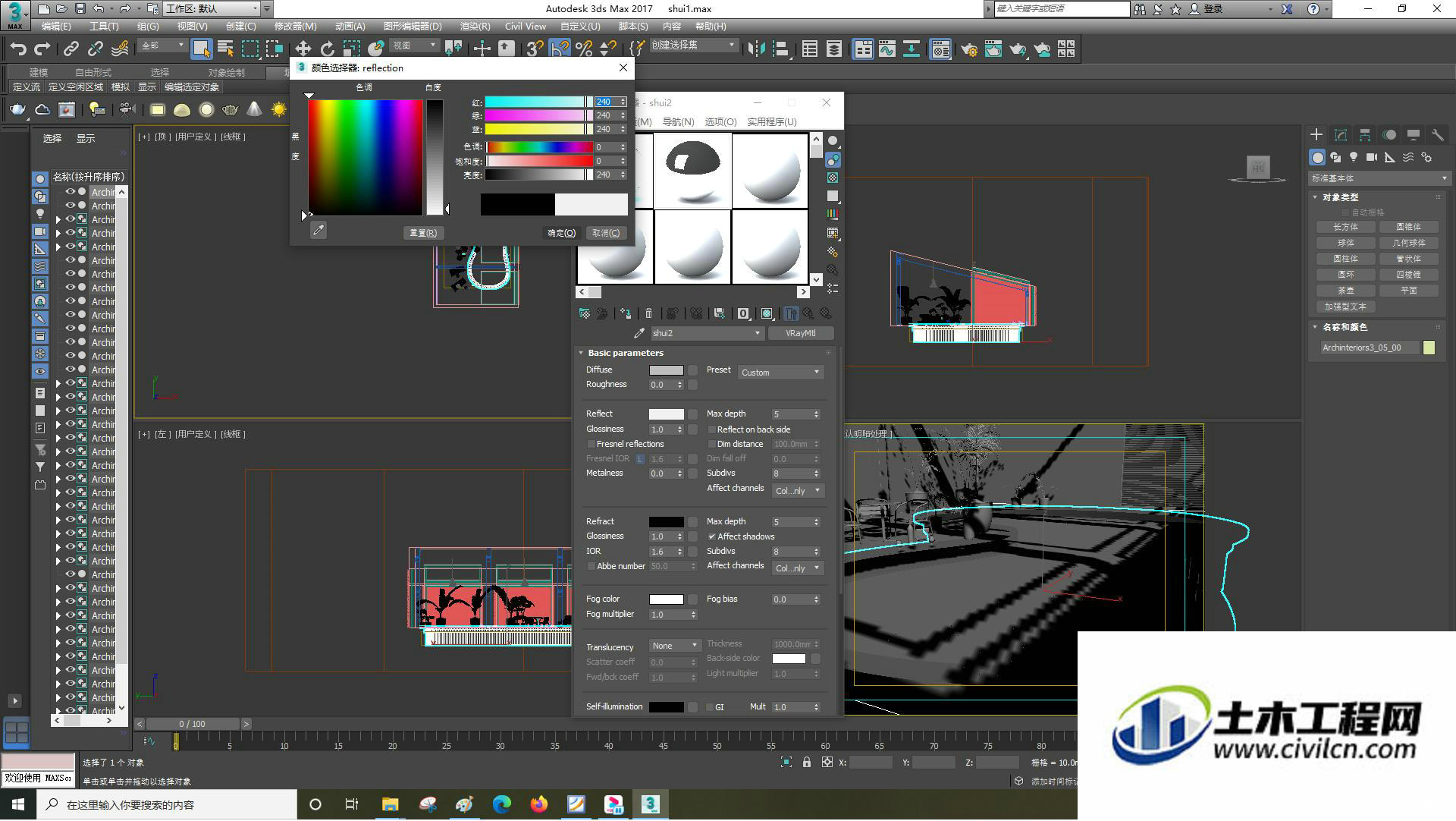1456x821 pixels.
Task: Toggle the Percent Snap tool
Action: (x=584, y=49)
